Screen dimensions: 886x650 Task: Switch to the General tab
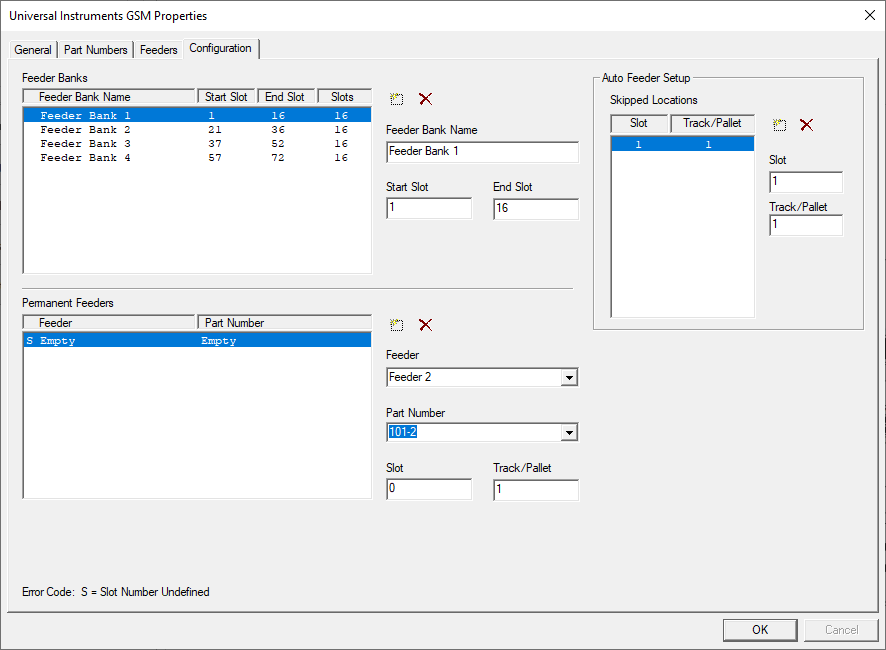pos(33,48)
